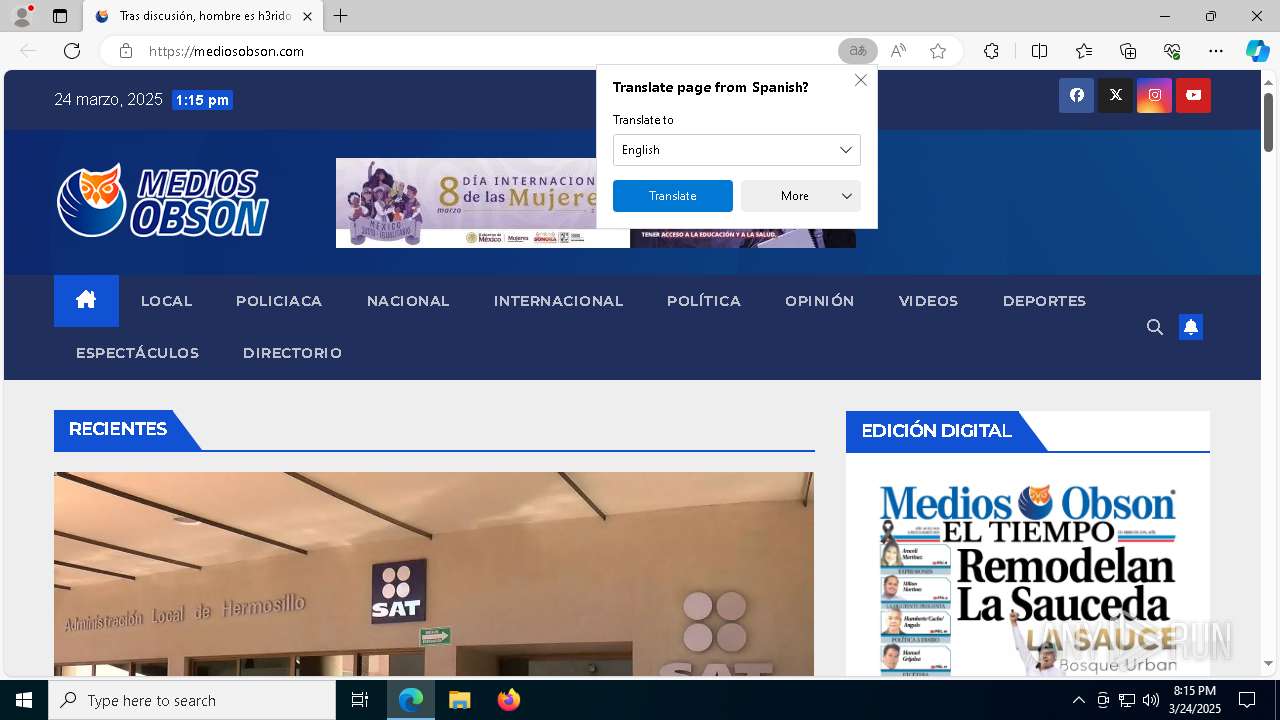The width and height of the screenshot is (1280, 720).
Task: Open the Favorites list
Action: 1084,51
